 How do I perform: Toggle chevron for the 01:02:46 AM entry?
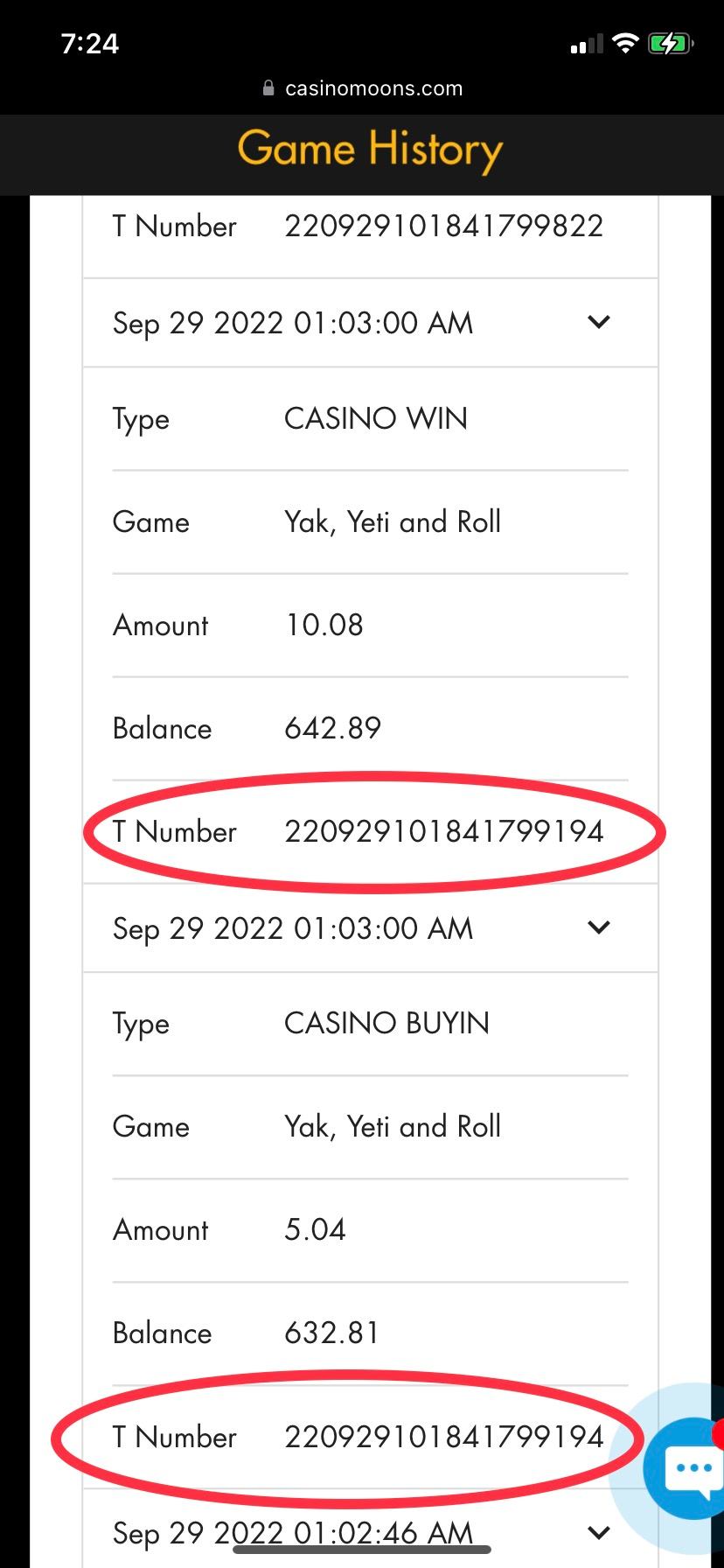(x=599, y=1532)
